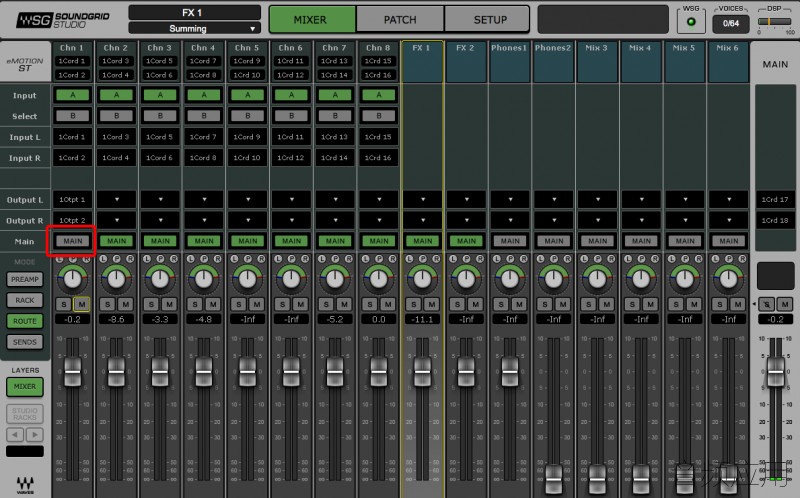Solo the FX 2 channel
The image size is (800, 498).
click(458, 305)
